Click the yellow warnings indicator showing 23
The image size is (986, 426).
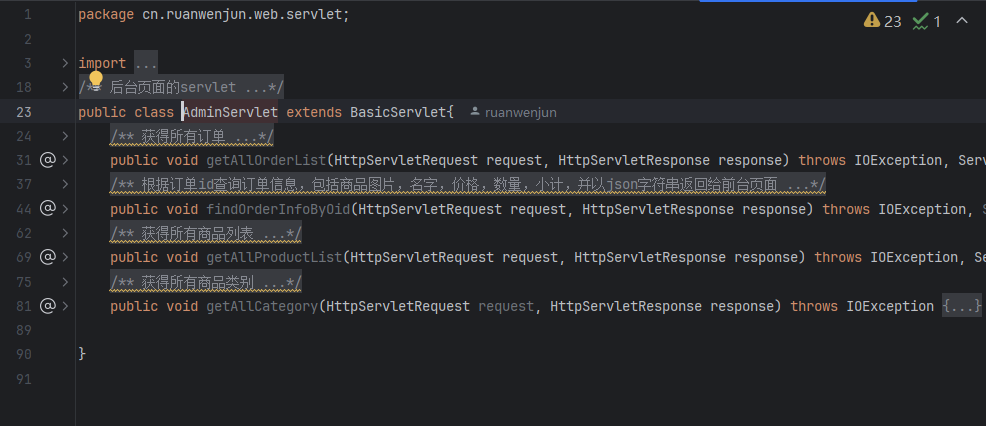coord(883,21)
